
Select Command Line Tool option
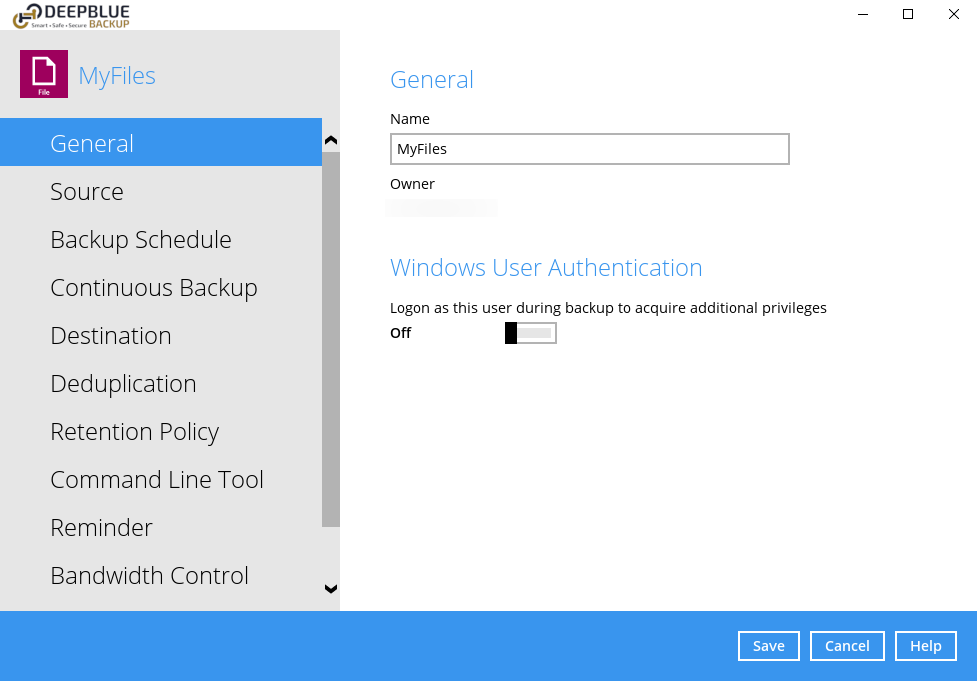point(157,480)
